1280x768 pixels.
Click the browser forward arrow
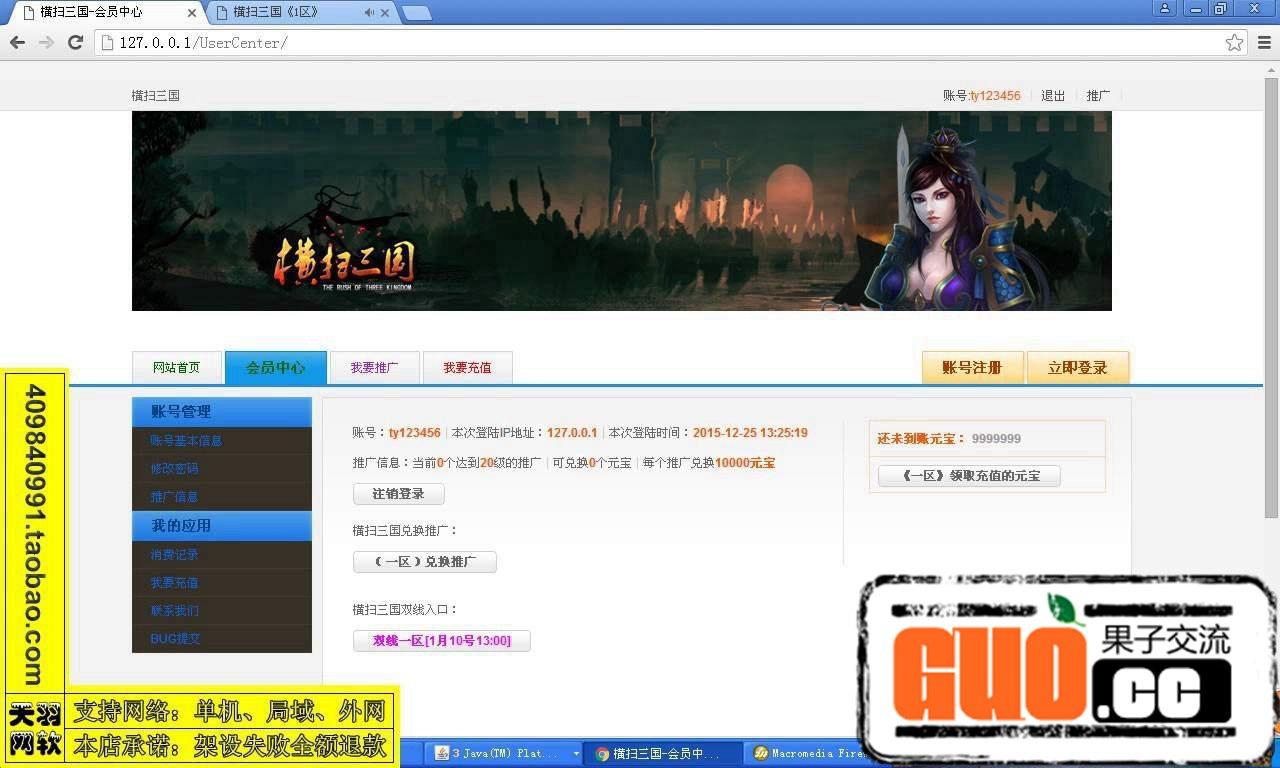click(x=46, y=42)
